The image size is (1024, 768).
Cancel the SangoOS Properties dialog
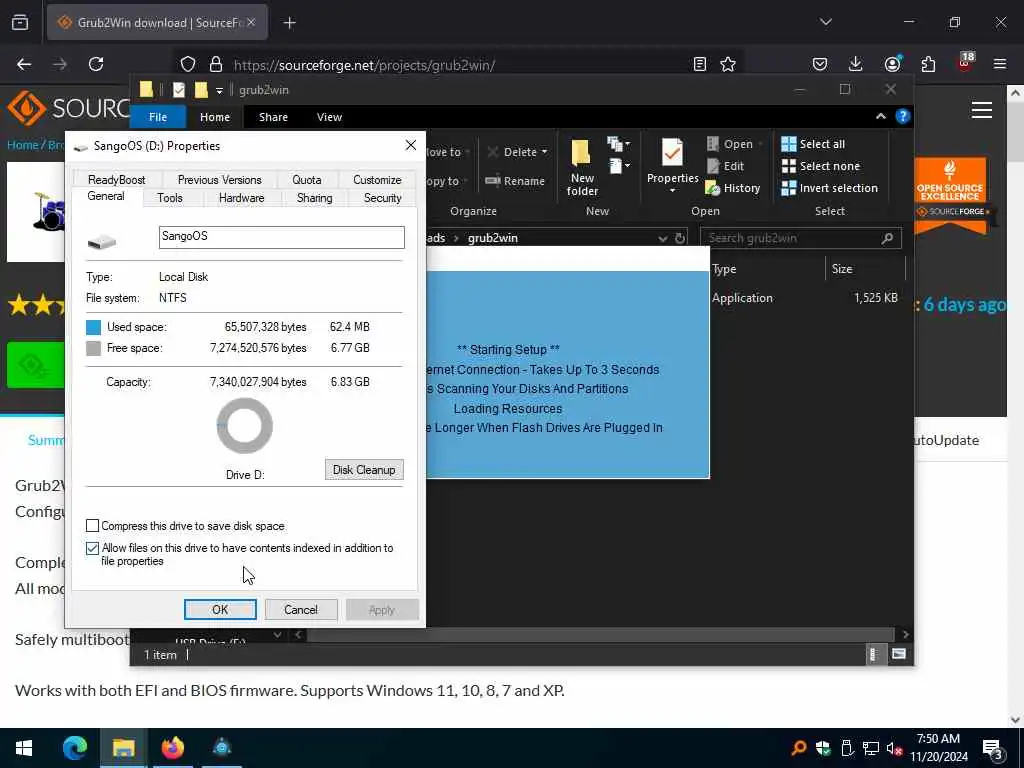point(301,609)
